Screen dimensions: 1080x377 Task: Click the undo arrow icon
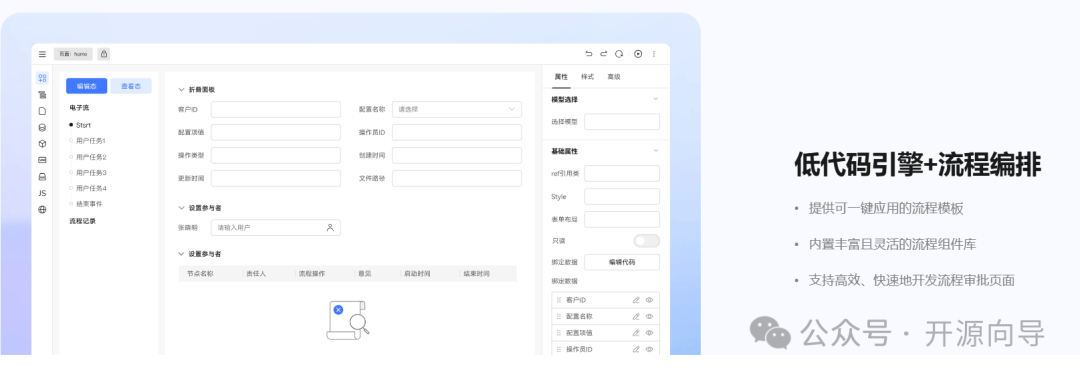pyautogui.click(x=588, y=54)
